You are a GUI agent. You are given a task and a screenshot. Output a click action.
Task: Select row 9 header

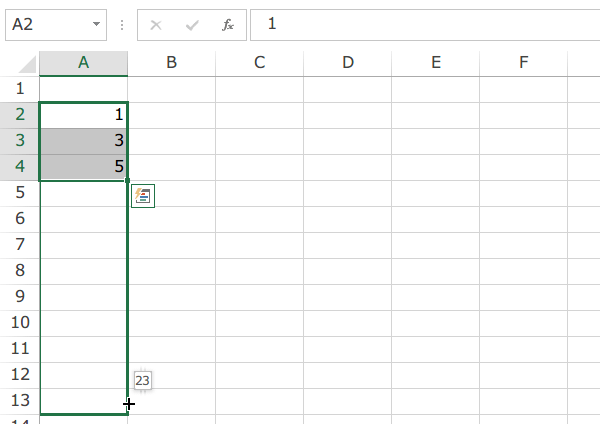point(20,297)
